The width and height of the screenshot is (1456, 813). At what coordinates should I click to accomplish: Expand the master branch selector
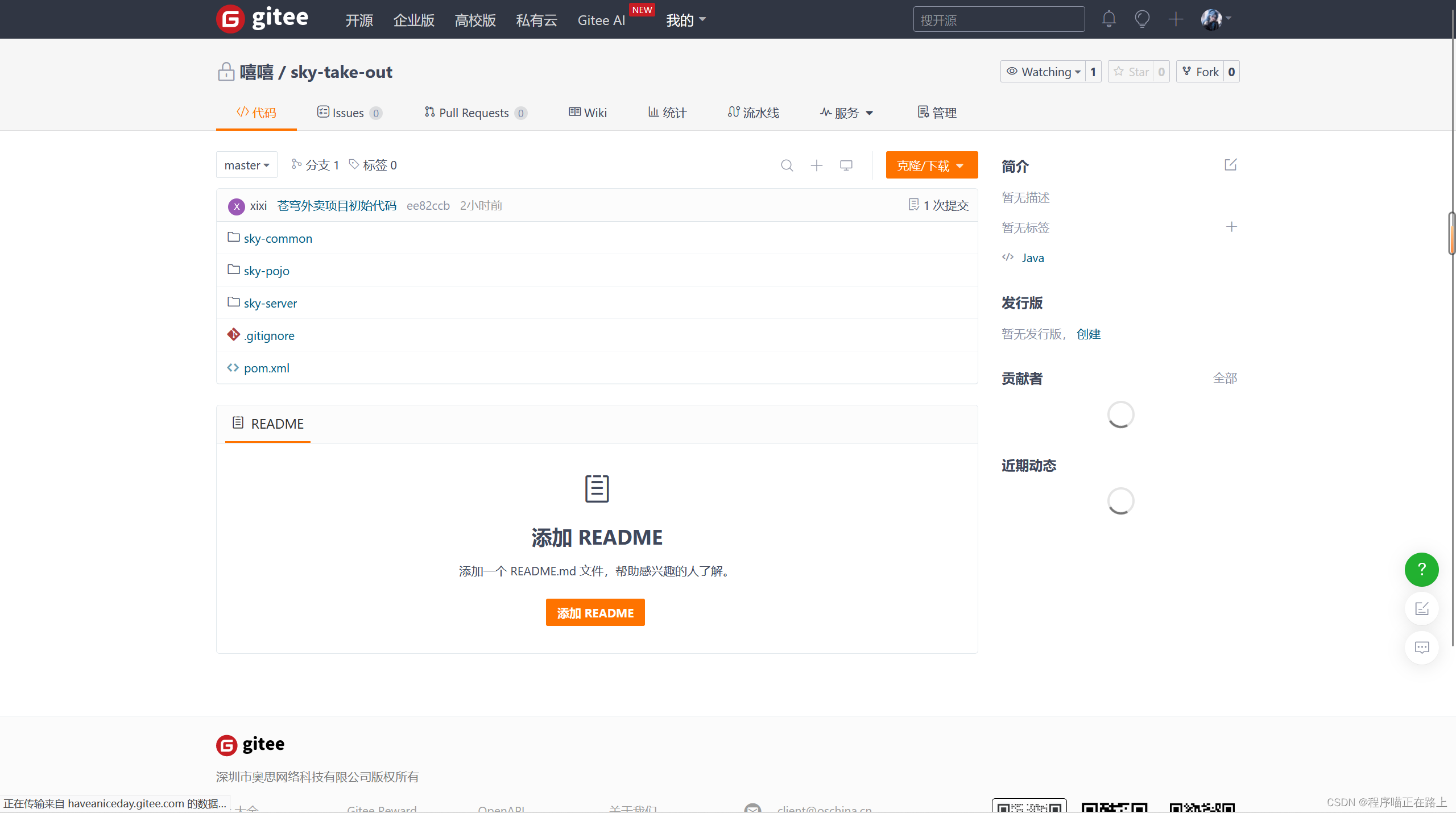[x=246, y=165]
